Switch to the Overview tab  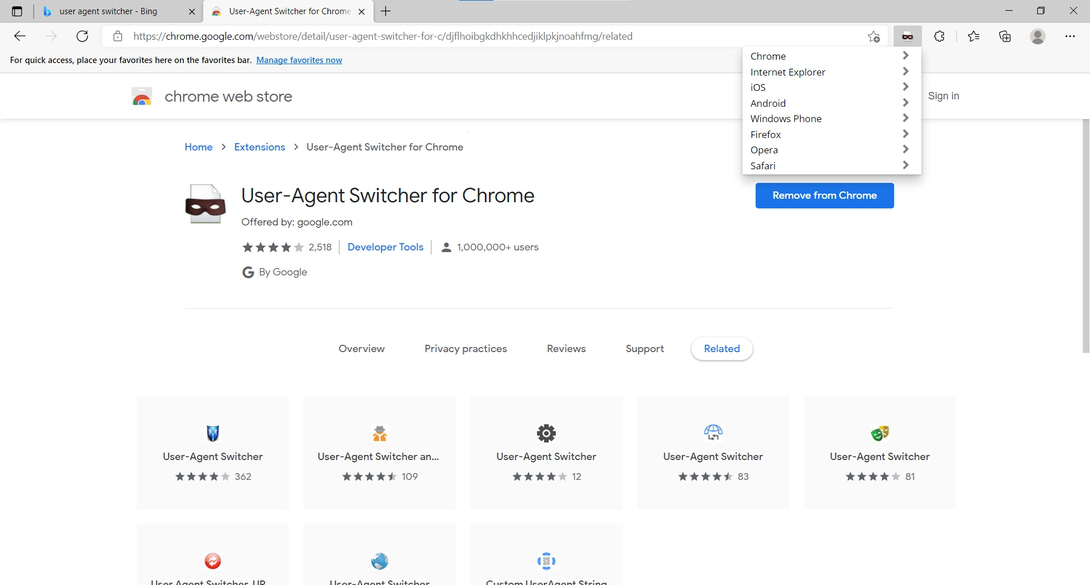click(x=361, y=349)
